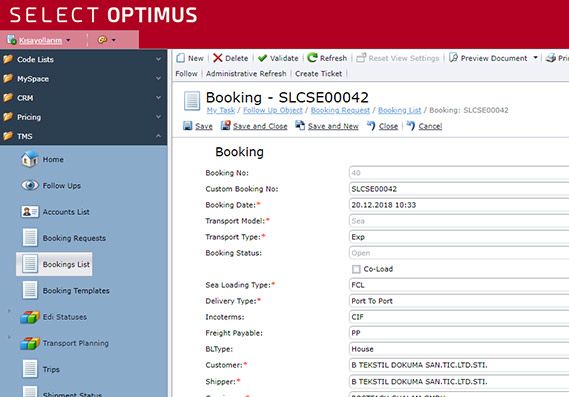Open Code Lists menu section
This screenshot has height=397, width=569.
(x=83, y=59)
